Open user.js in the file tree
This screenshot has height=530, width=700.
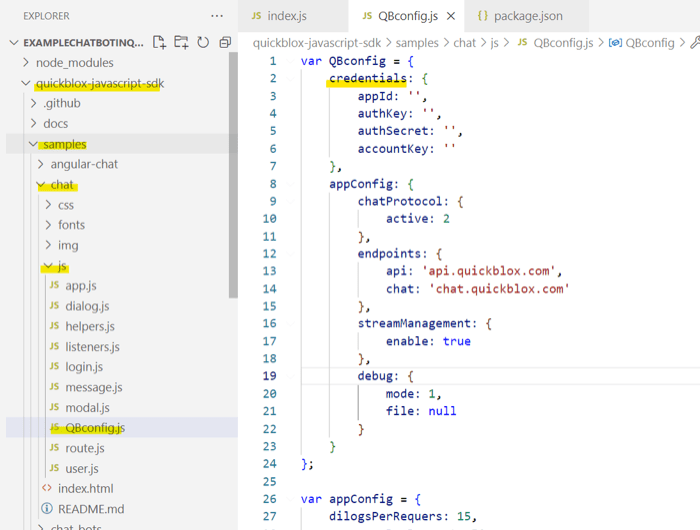point(82,468)
